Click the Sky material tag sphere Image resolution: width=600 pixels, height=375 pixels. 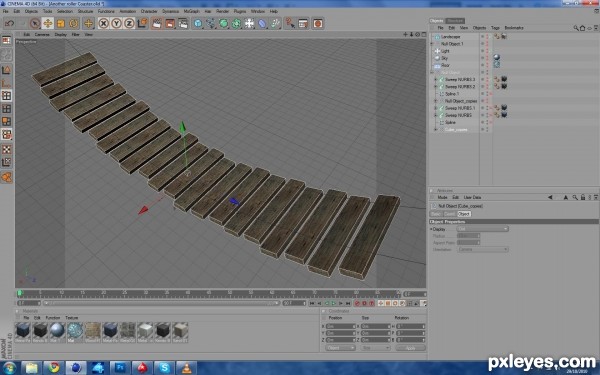[497, 57]
